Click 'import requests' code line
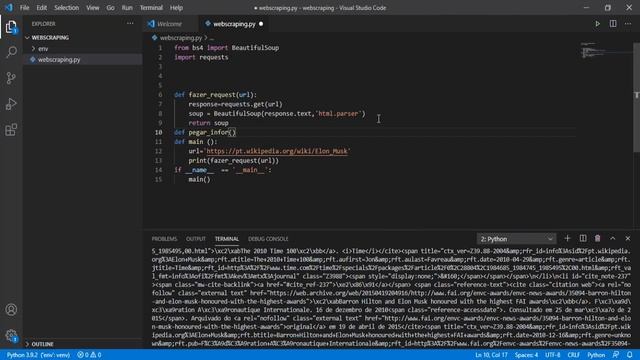The image size is (640, 360). [201, 57]
